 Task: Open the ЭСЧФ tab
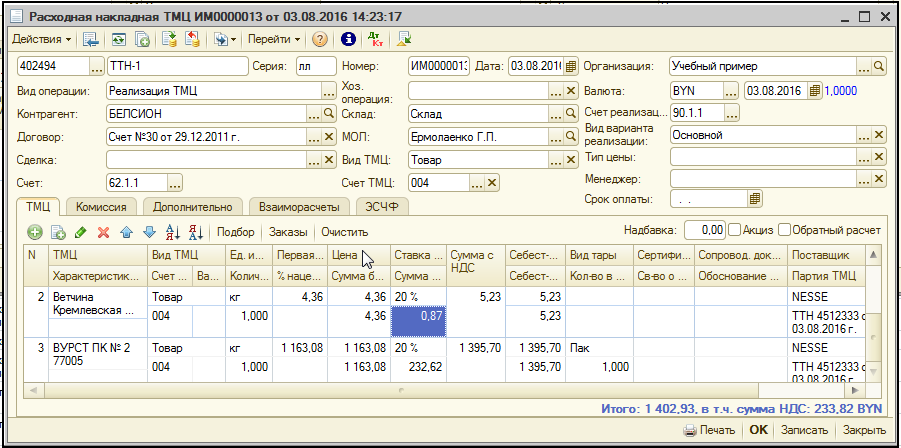[382, 207]
